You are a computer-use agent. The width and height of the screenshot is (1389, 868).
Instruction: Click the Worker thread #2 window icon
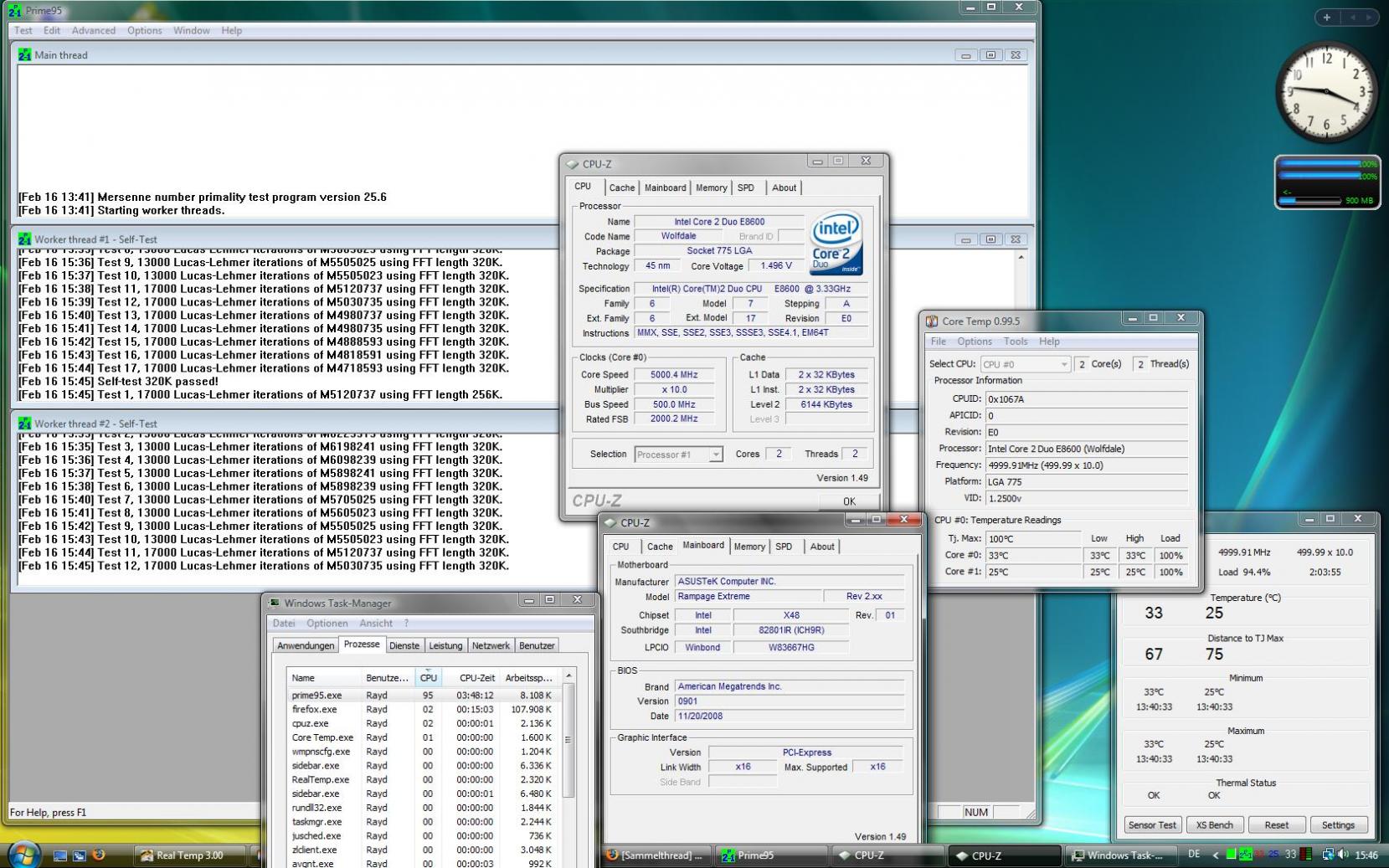click(x=24, y=423)
